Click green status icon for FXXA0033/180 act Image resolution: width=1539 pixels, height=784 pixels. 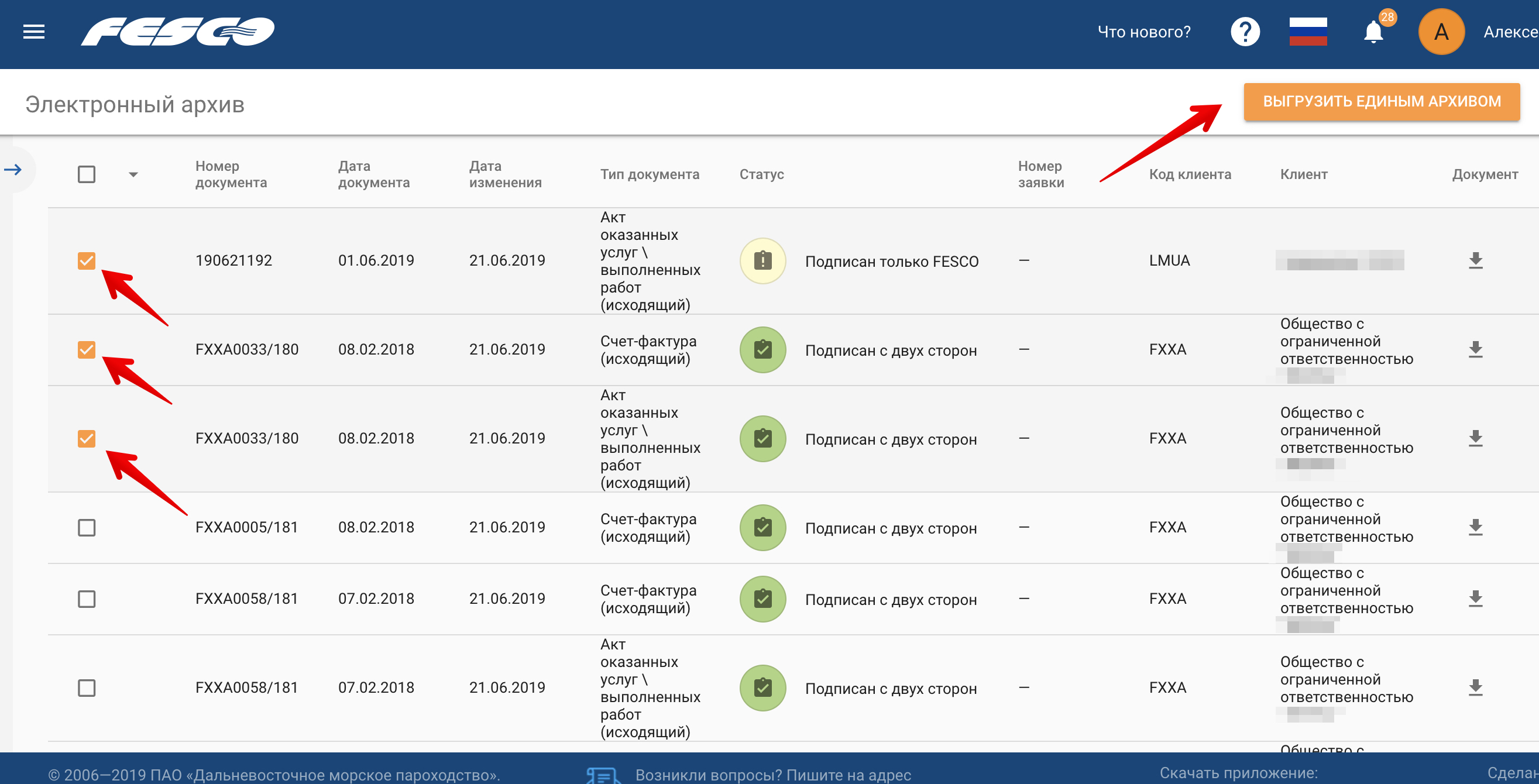(x=762, y=439)
